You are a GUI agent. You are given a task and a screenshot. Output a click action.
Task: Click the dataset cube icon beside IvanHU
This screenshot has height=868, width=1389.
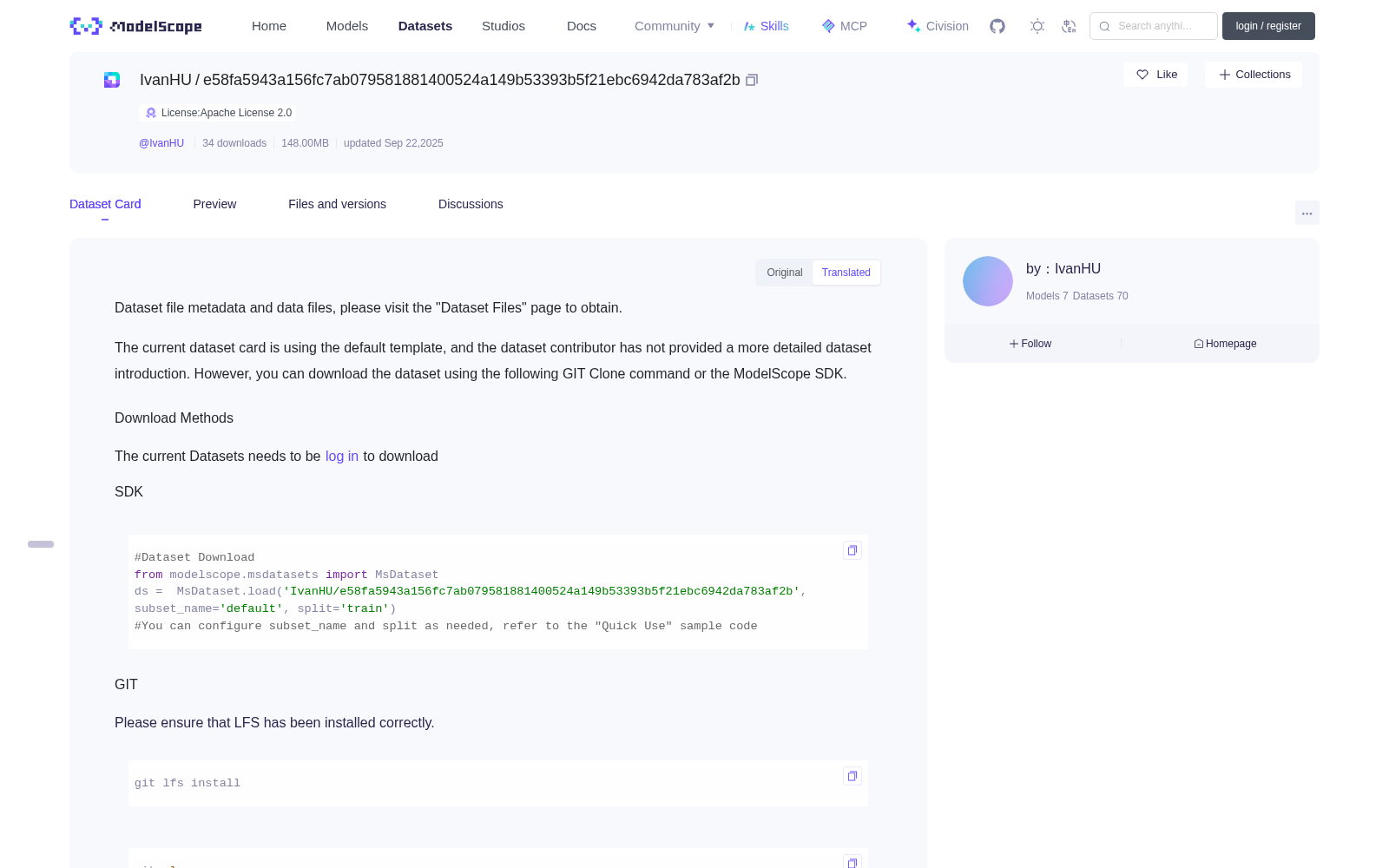[x=112, y=80]
